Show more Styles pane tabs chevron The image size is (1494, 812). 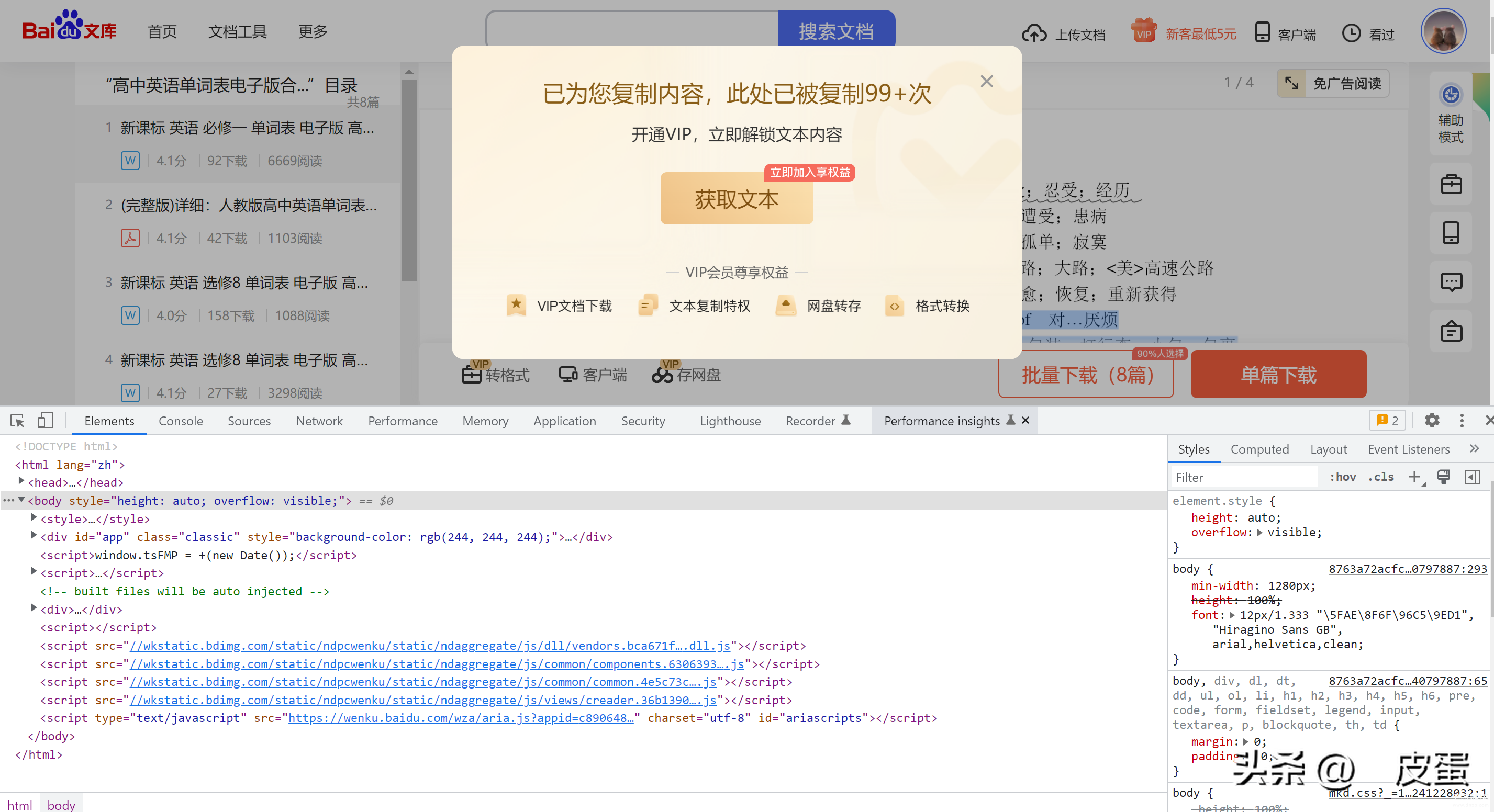pyautogui.click(x=1474, y=449)
